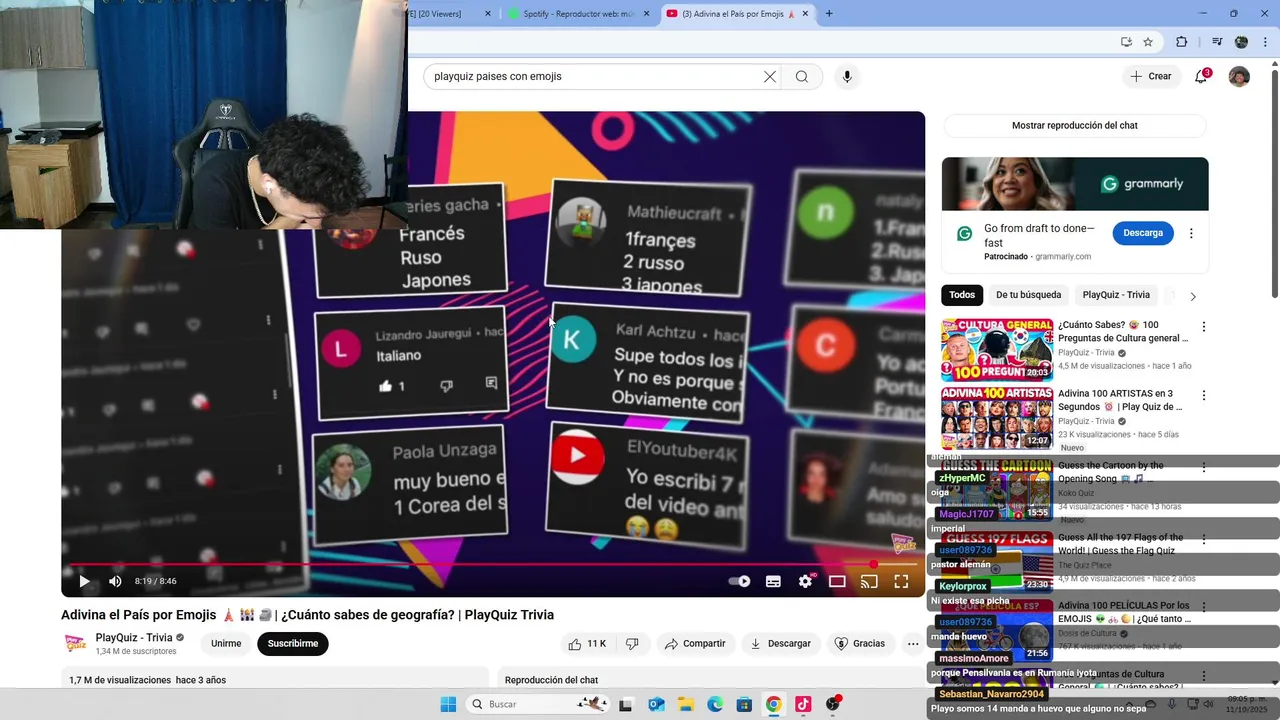Open File Explorer from the taskbar
The width and height of the screenshot is (1280, 720).
686,704
